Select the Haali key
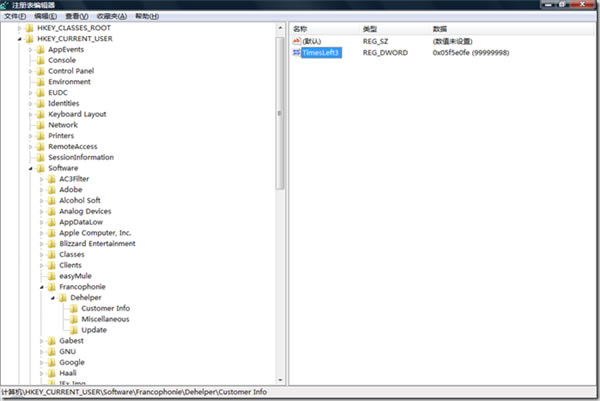The width and height of the screenshot is (600, 401). coord(68,373)
